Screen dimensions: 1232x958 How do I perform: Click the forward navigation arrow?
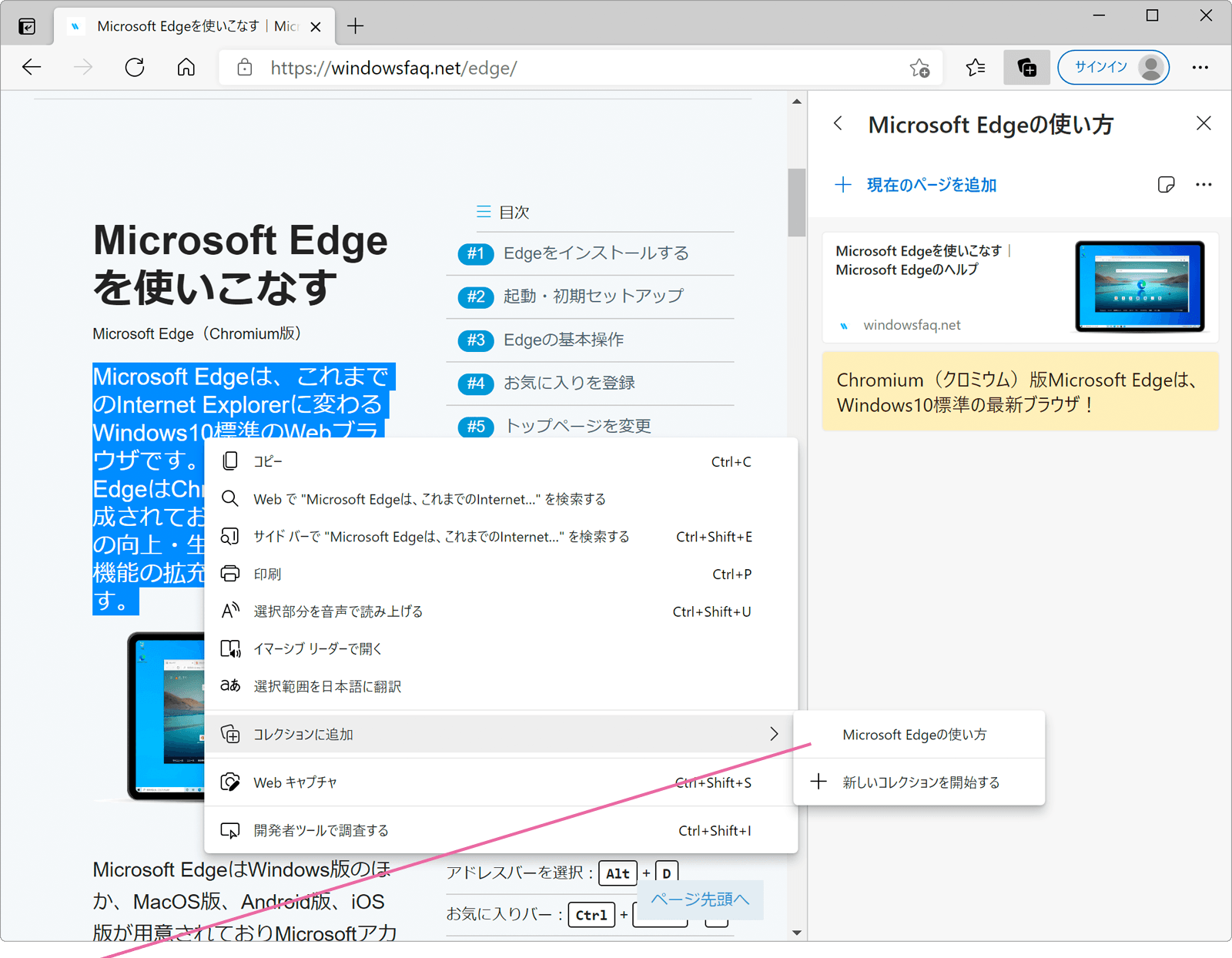tap(83, 68)
